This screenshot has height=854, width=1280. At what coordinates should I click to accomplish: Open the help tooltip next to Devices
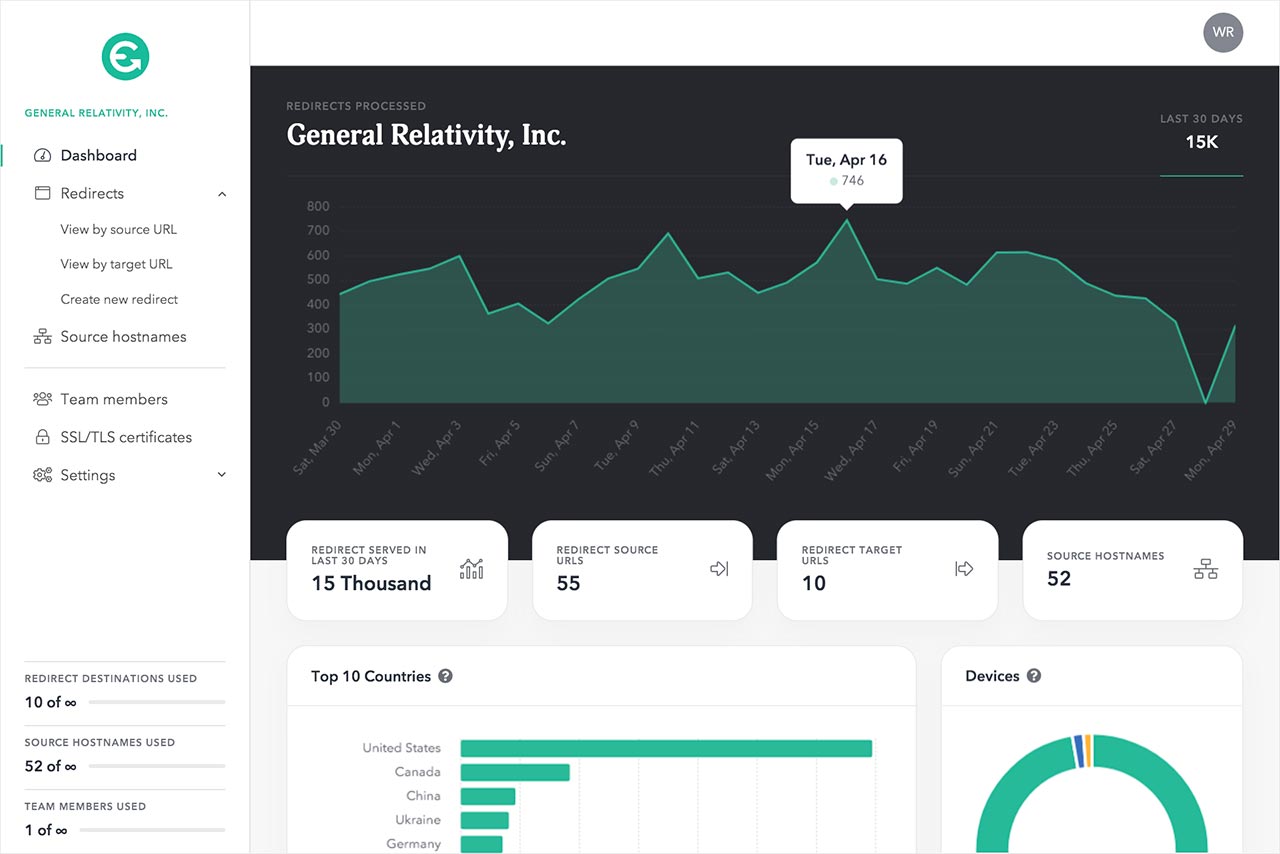tap(1034, 676)
